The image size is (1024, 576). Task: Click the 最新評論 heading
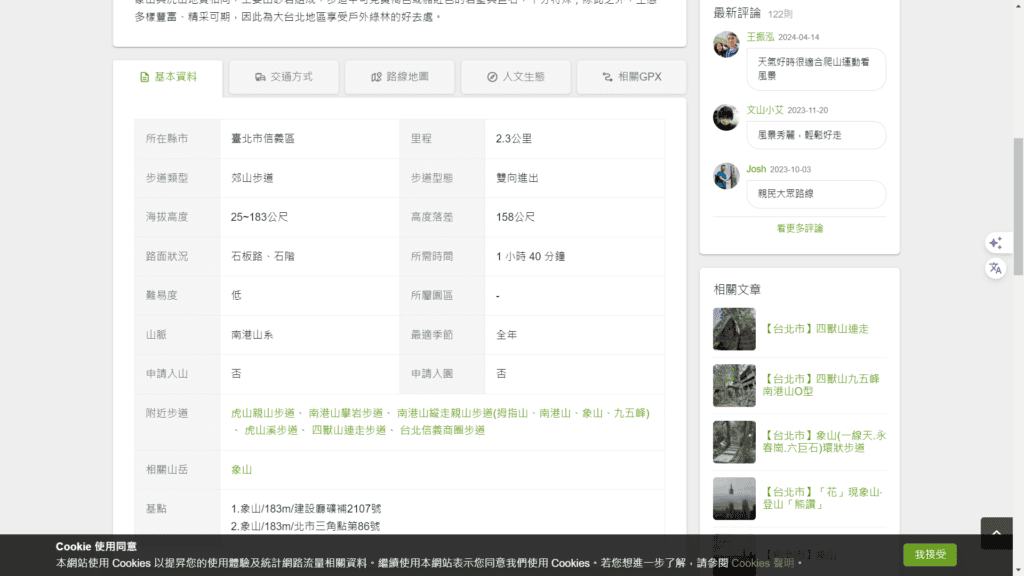[737, 13]
